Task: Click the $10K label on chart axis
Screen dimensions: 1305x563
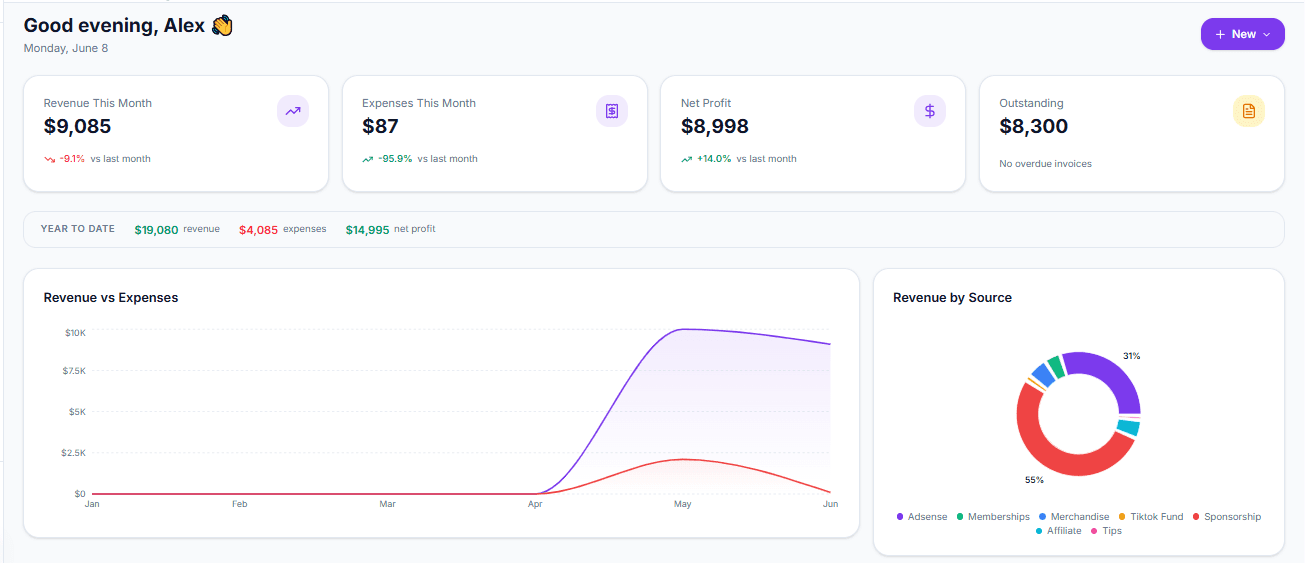Action: (75, 332)
